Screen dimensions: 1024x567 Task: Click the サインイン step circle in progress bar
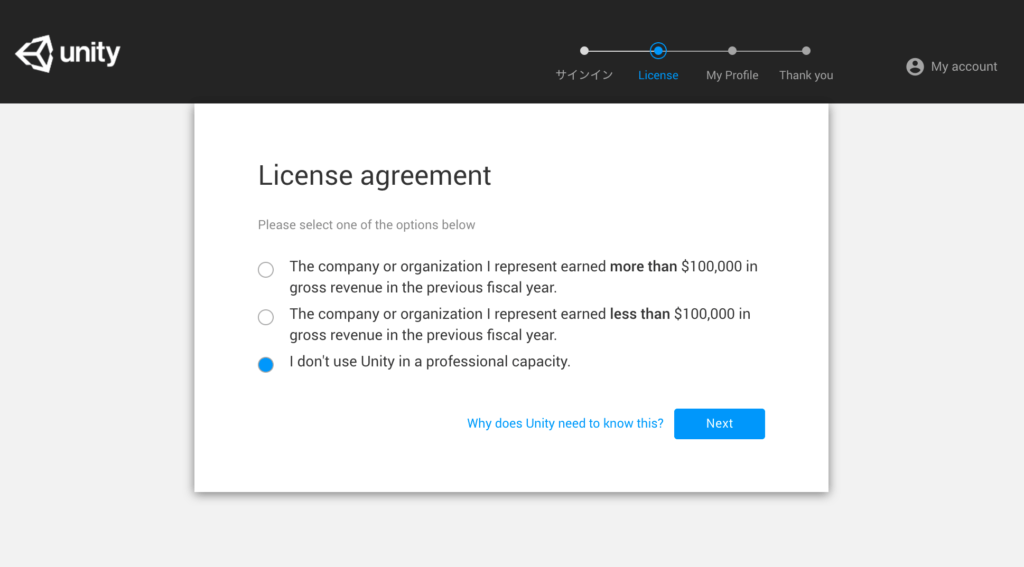pos(584,51)
